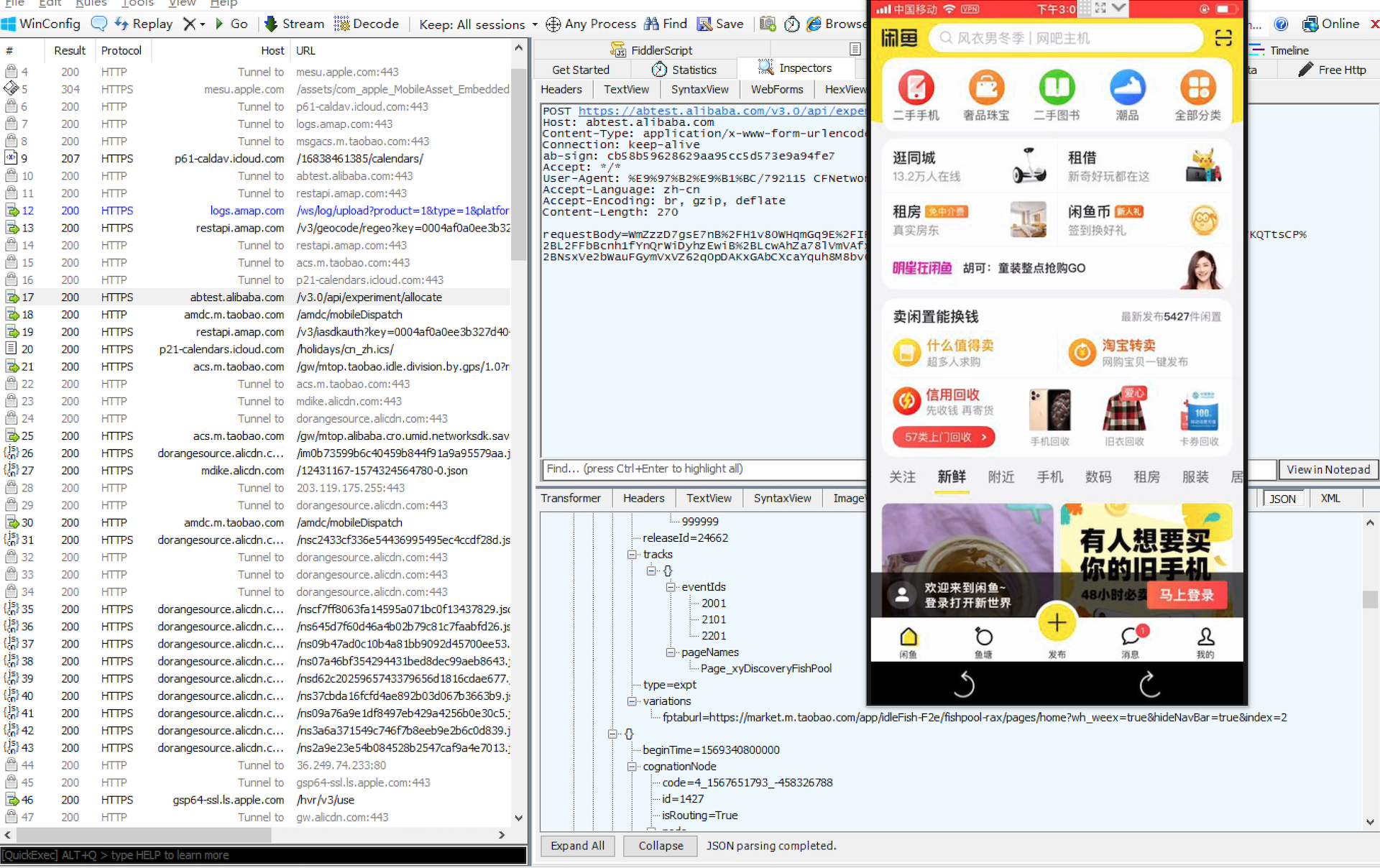Collapse the pageNames tree node
The image size is (1380, 868).
tap(671, 652)
